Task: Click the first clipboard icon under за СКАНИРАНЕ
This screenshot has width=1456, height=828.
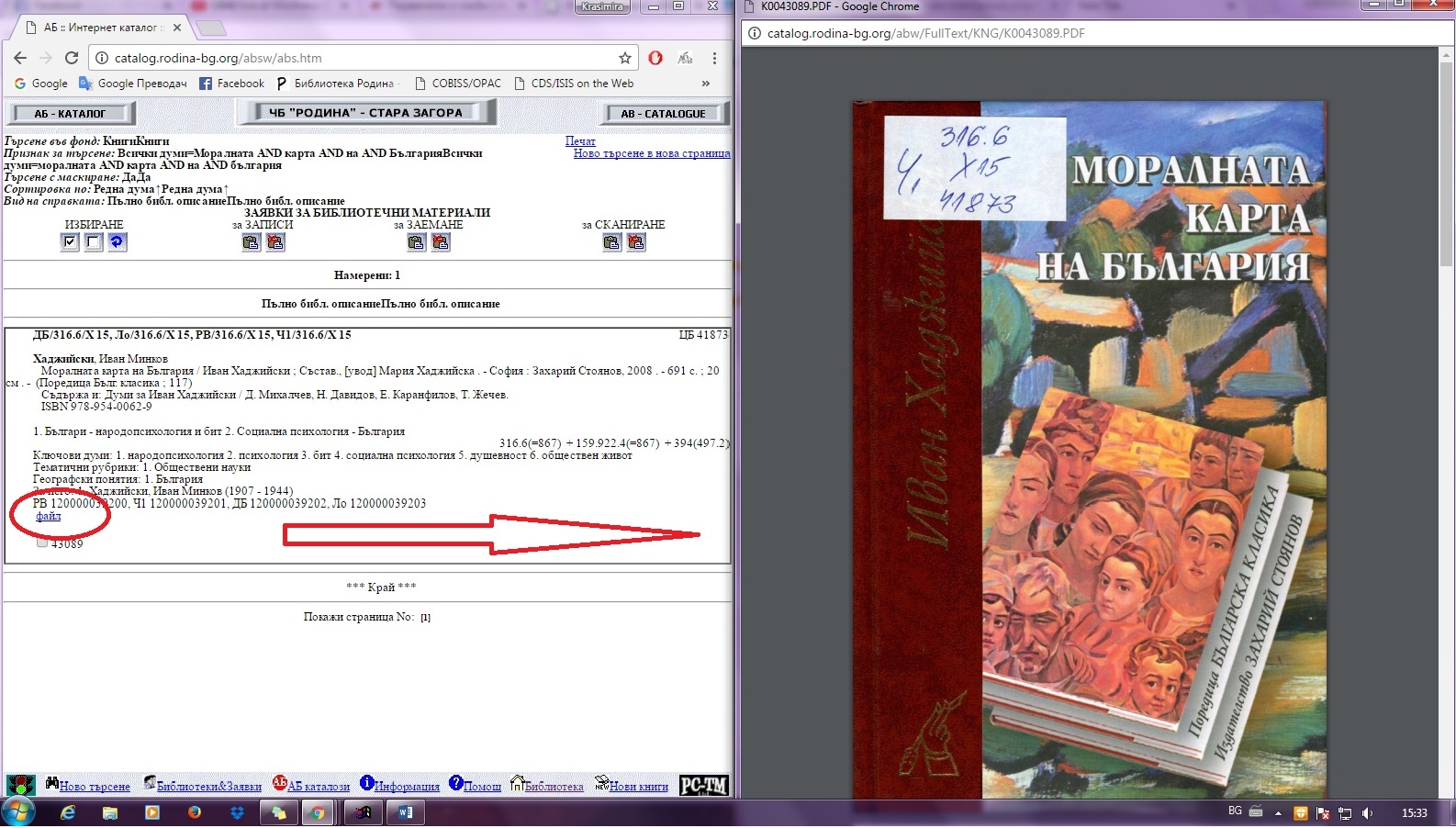Action: 611,242
